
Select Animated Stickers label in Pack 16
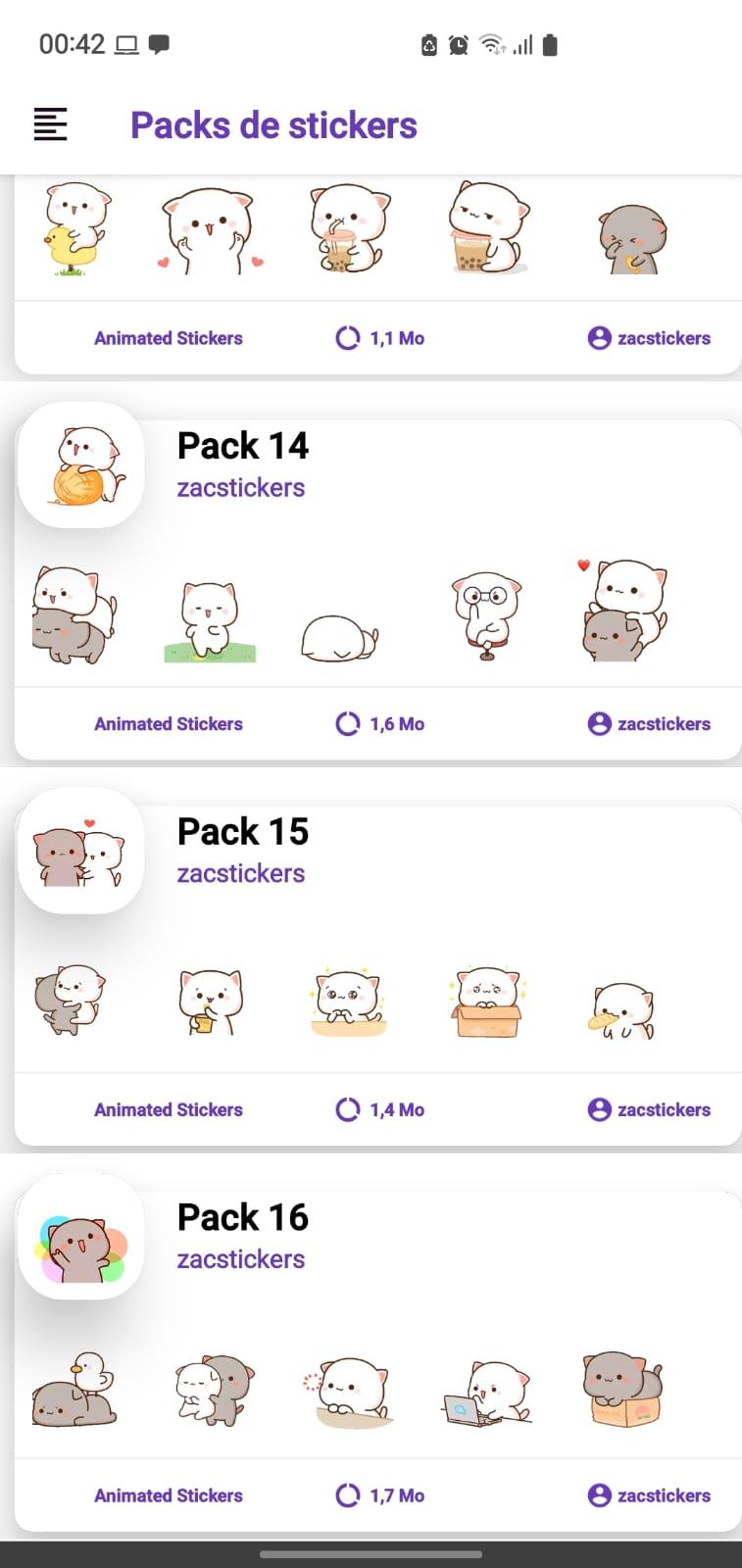coord(169,1495)
